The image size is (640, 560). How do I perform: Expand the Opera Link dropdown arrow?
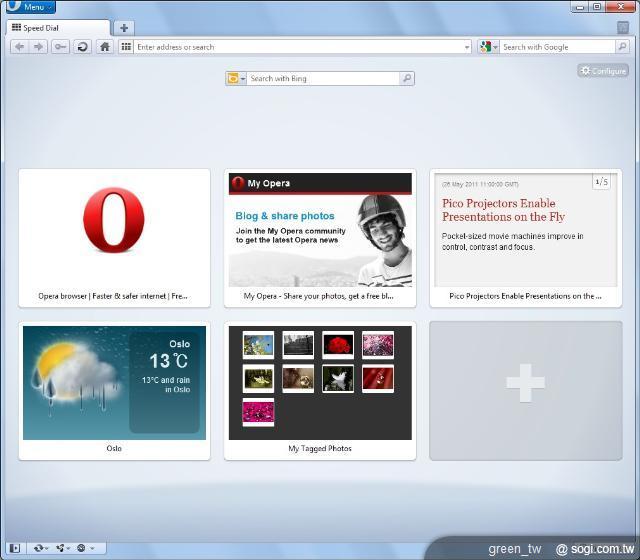47,548
